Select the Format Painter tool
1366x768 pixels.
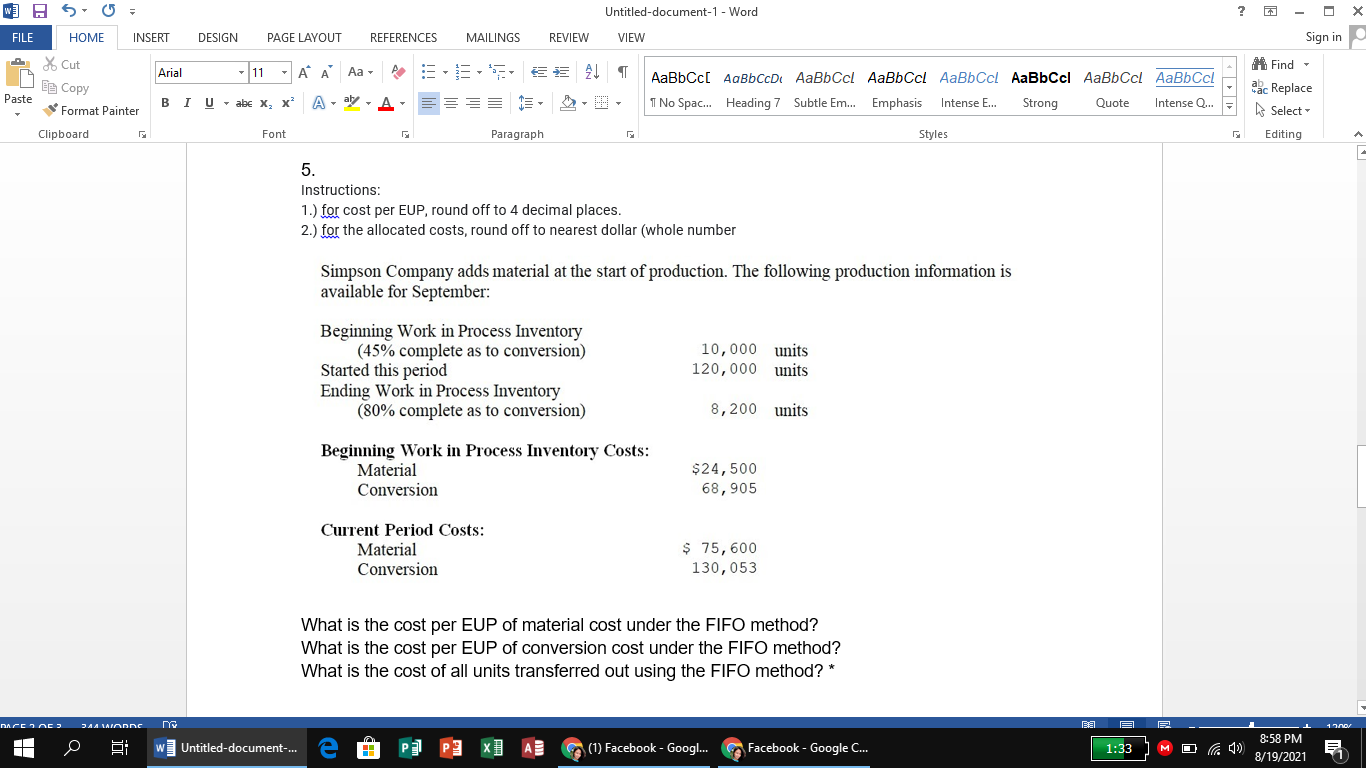coord(91,110)
